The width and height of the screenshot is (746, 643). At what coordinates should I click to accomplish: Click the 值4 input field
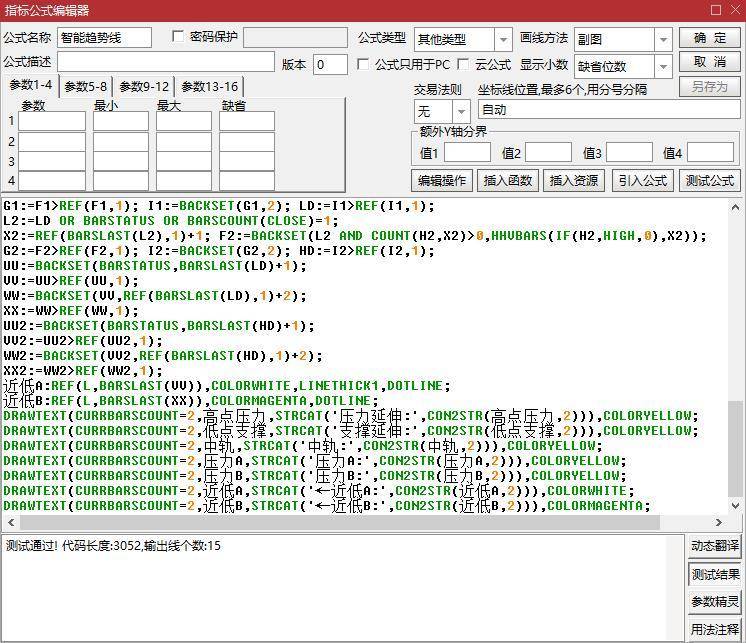[x=710, y=153]
